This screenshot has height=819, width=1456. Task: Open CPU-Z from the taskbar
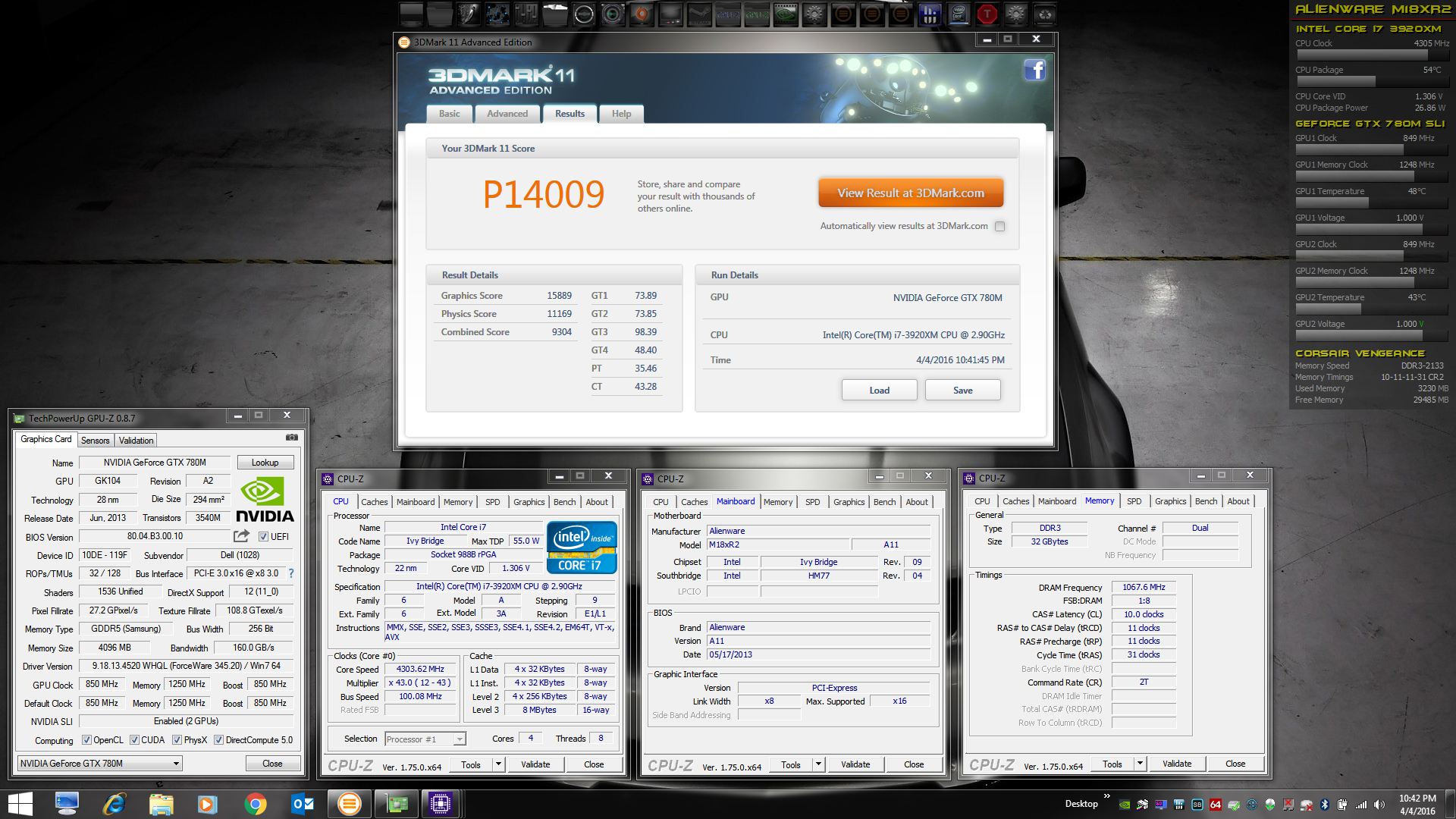(x=441, y=804)
